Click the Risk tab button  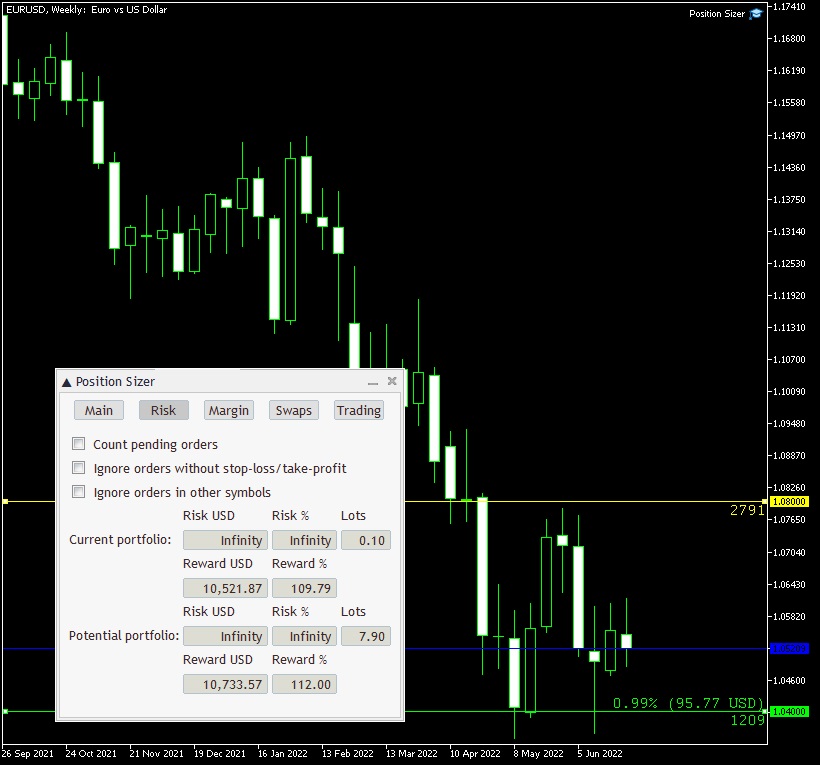click(x=164, y=410)
